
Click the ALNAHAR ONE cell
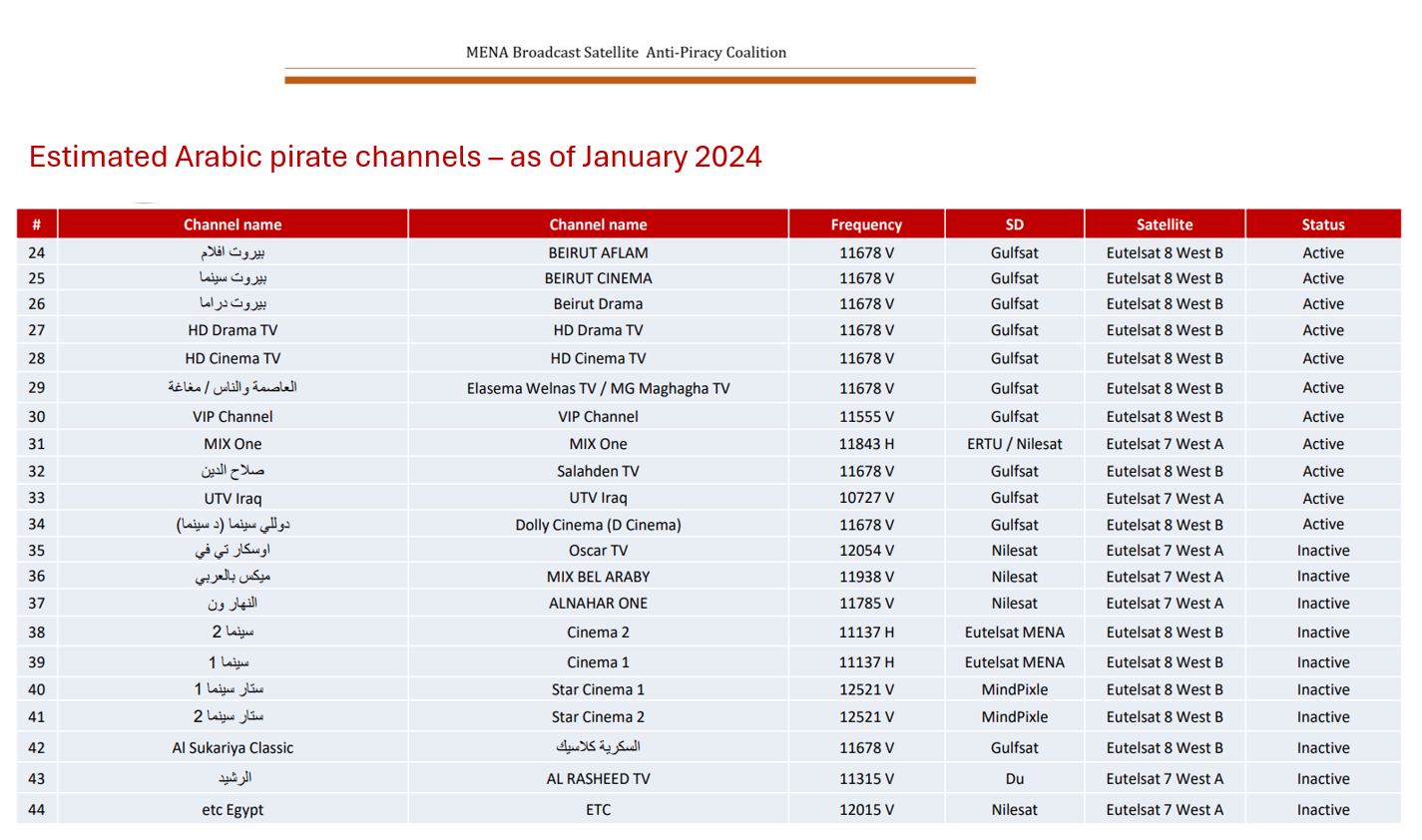598,604
